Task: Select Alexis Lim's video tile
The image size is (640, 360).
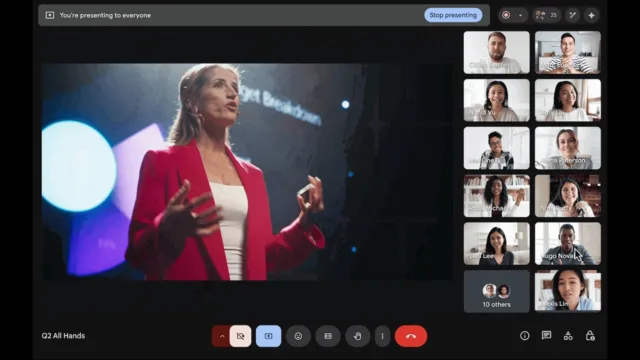Action: click(x=568, y=291)
